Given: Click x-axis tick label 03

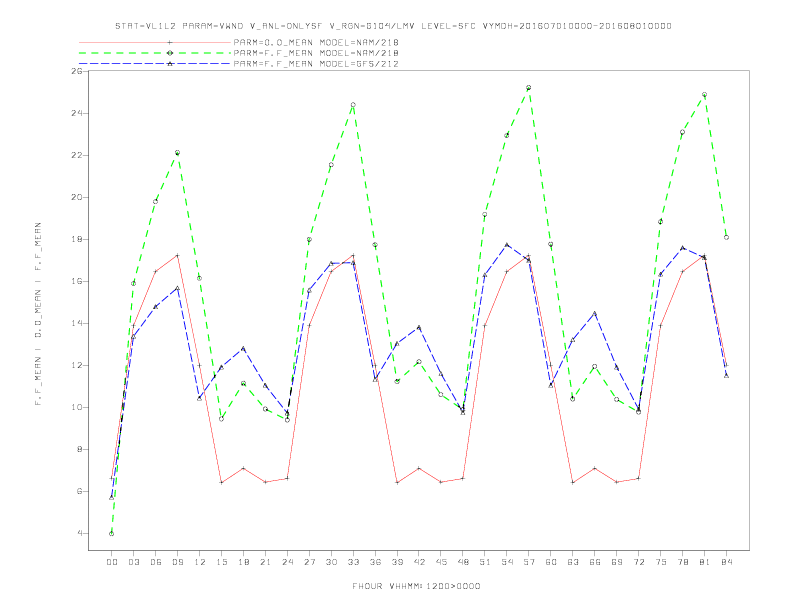Looking at the screenshot, I should click(133, 562).
